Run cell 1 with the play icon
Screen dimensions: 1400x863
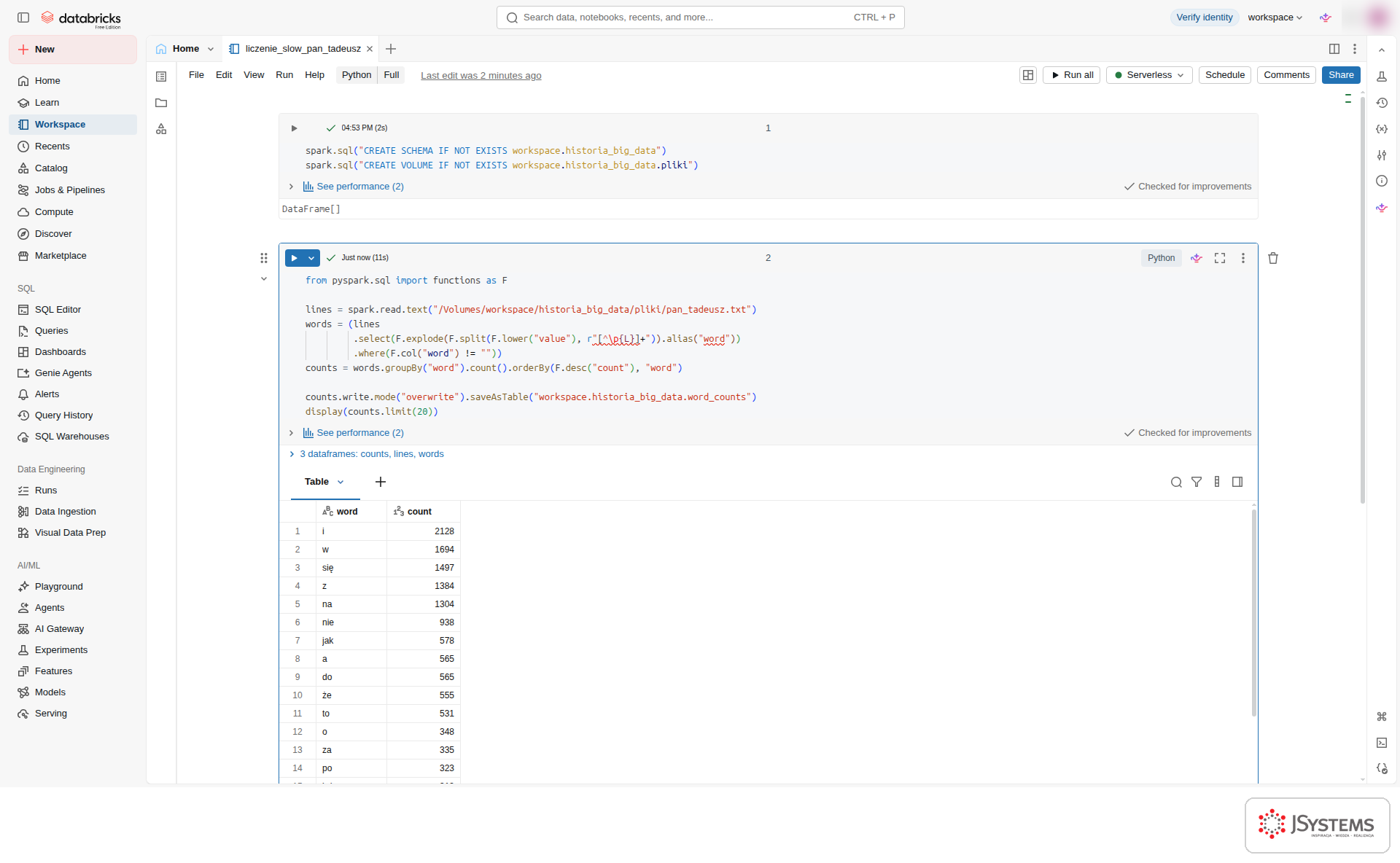point(294,128)
